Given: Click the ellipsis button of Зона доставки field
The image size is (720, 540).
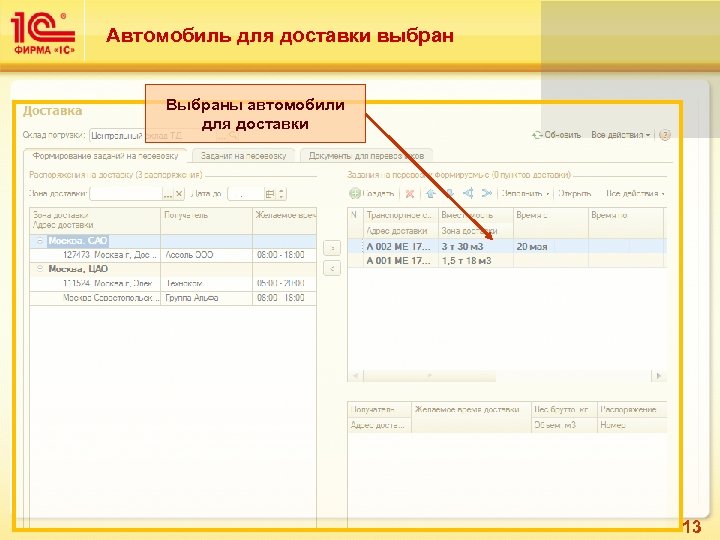Looking at the screenshot, I should click(168, 194).
